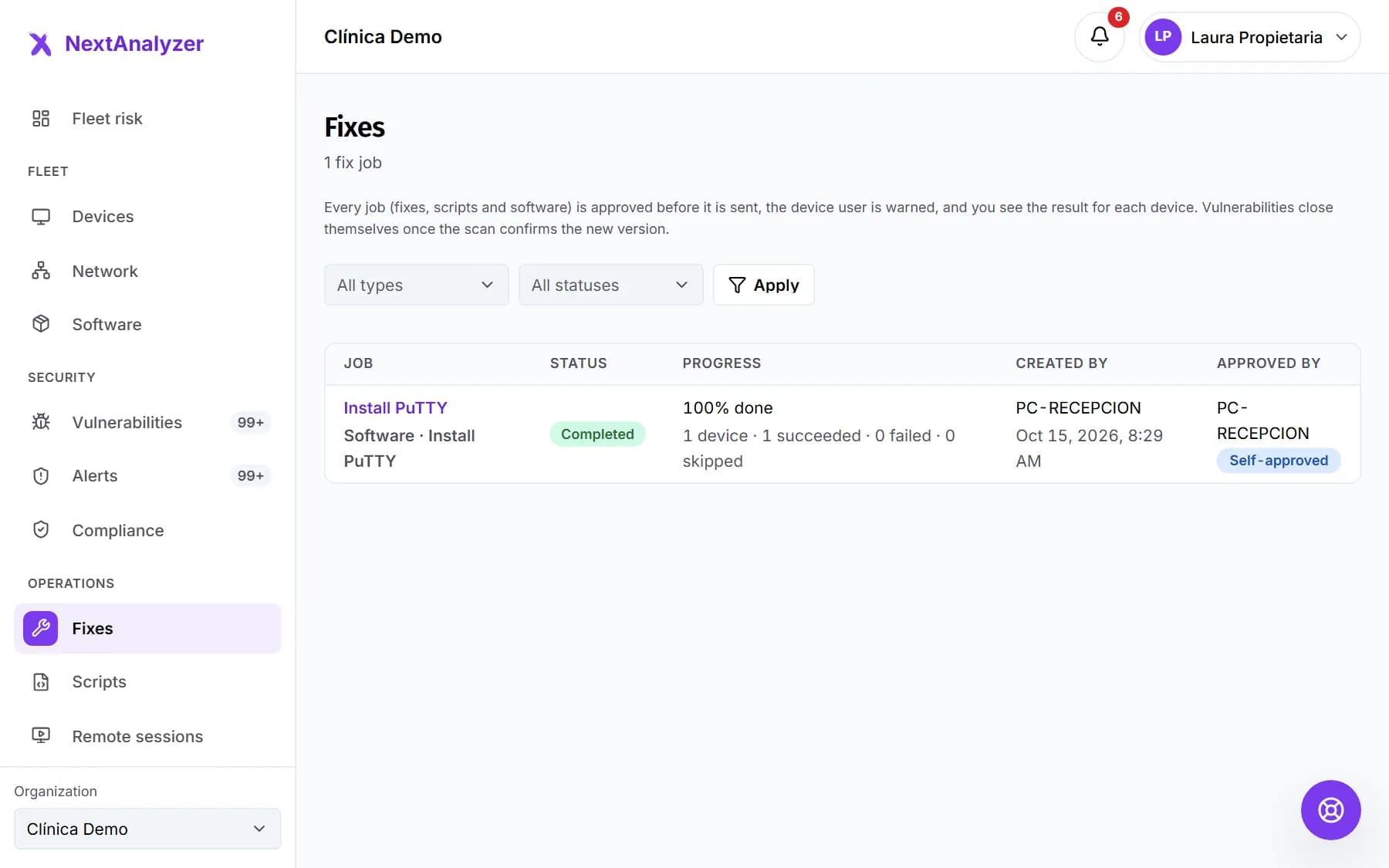This screenshot has height=868, width=1389.
Task: Click the Vulnerabilities bug icon
Action: [41, 422]
